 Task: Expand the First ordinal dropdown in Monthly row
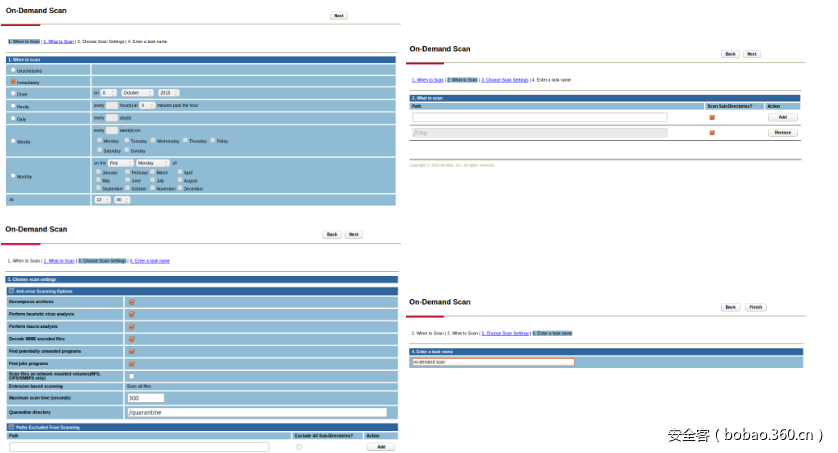coord(120,162)
